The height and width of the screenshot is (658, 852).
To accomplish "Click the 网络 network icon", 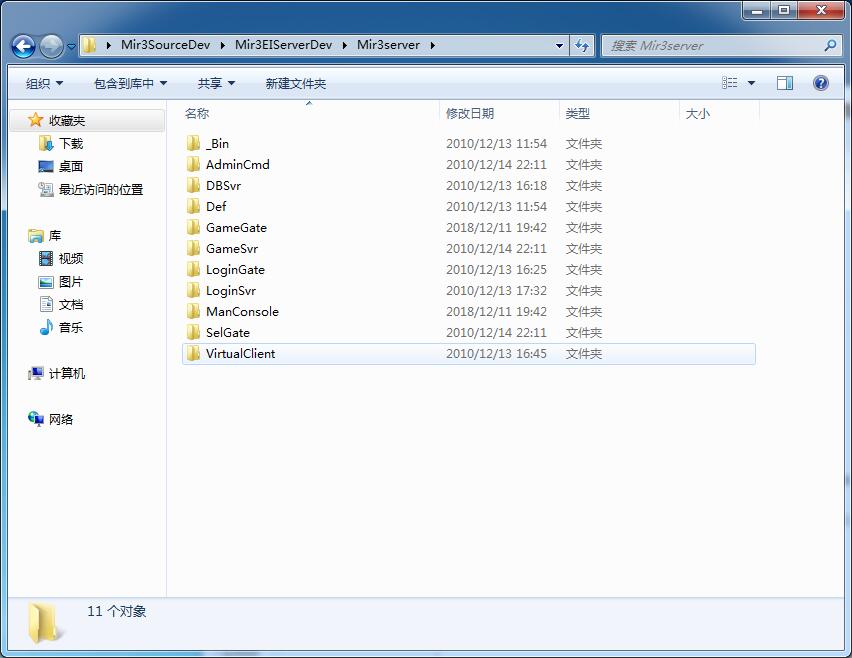I will (x=37, y=419).
